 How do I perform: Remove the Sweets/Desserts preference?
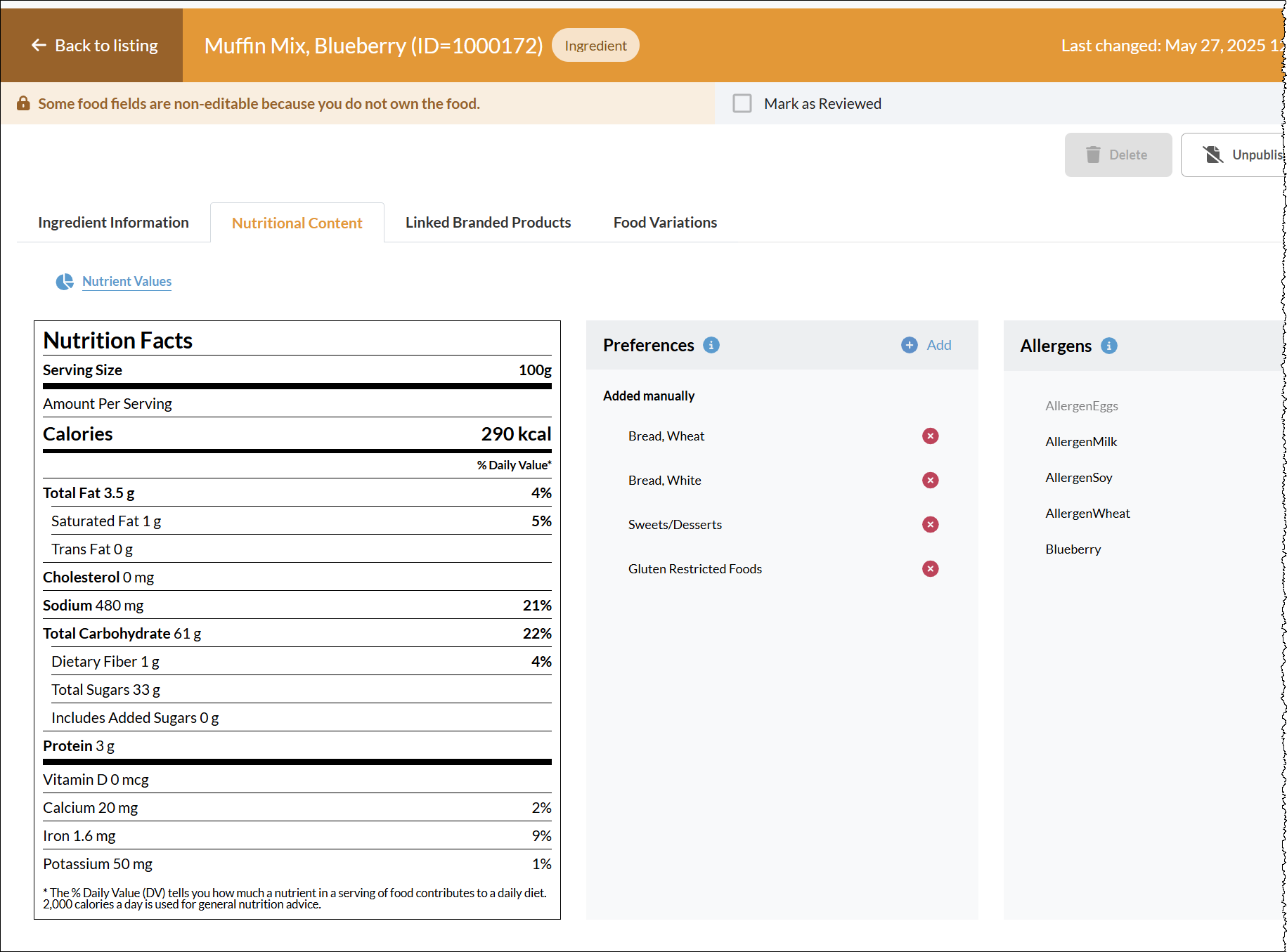coord(930,524)
